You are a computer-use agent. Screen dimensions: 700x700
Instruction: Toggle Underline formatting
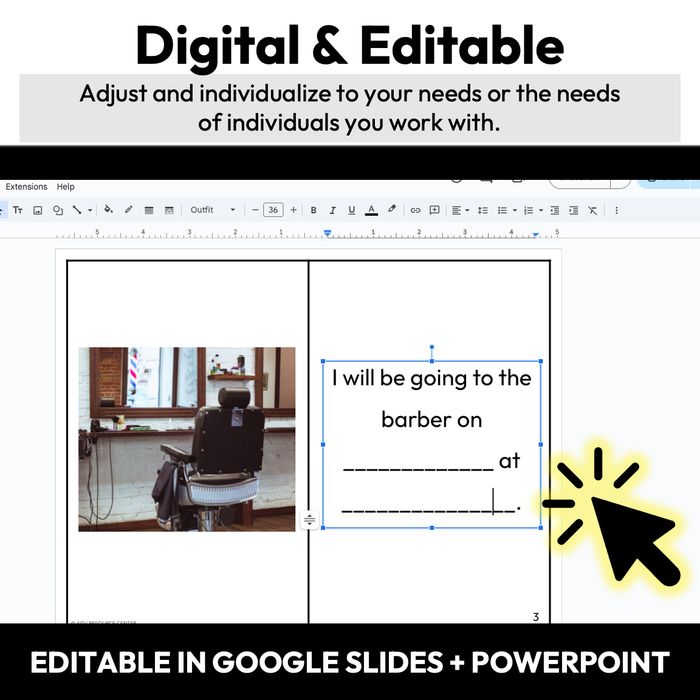point(351,210)
